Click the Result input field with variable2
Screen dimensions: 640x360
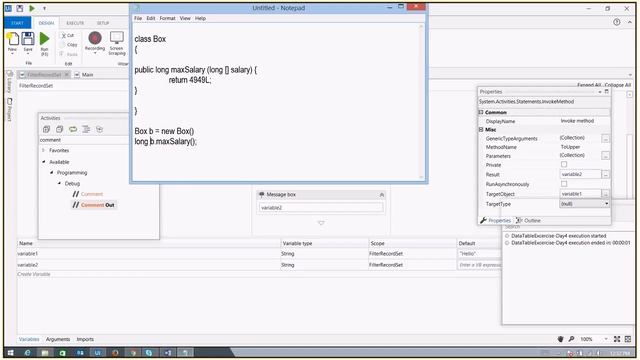[580, 174]
